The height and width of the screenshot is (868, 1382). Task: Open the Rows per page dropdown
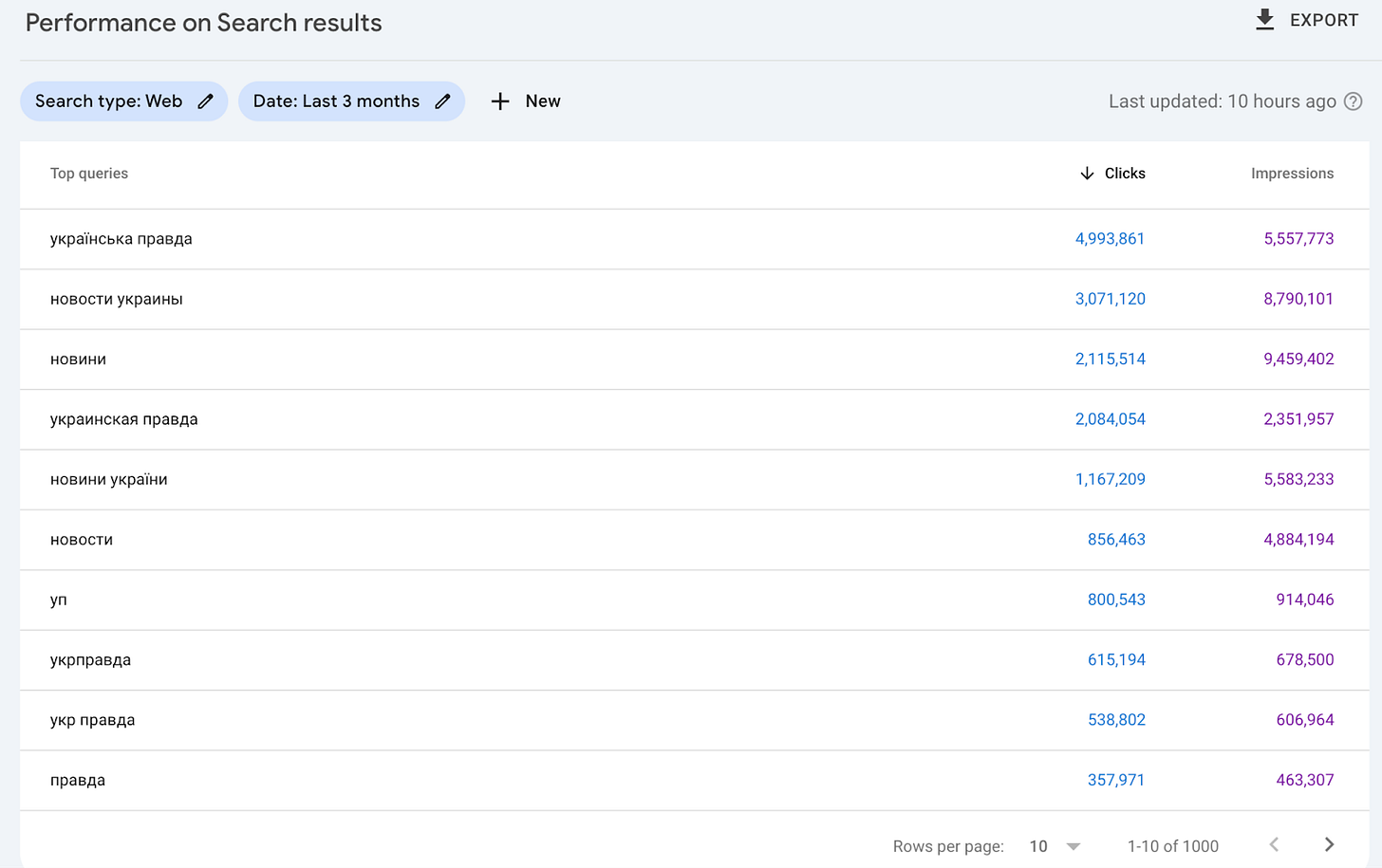tap(1055, 846)
